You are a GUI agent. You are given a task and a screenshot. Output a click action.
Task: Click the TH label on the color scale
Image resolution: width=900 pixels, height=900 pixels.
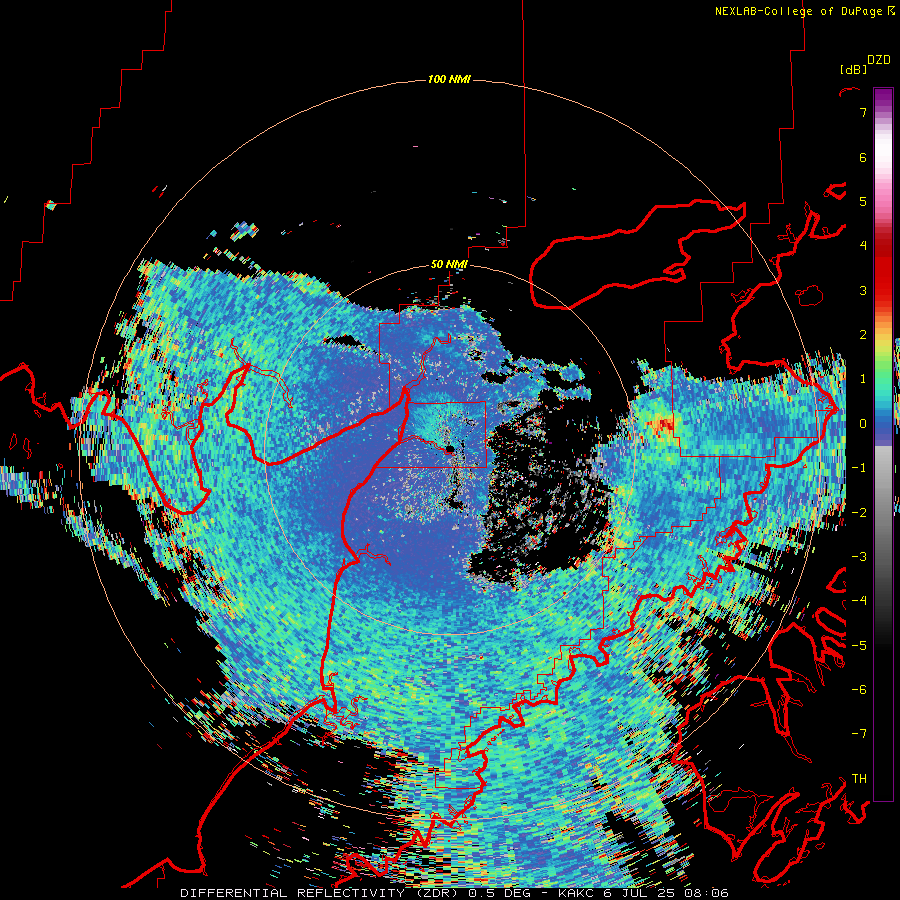859,779
